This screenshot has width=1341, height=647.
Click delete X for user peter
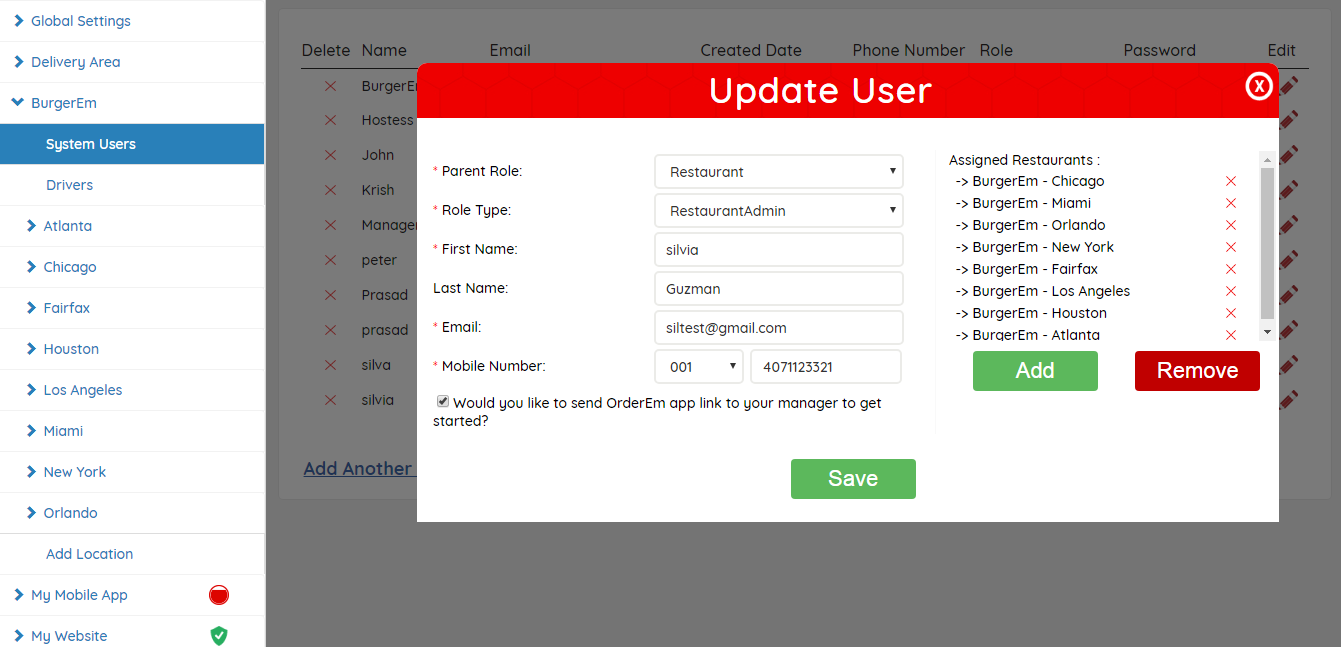330,260
